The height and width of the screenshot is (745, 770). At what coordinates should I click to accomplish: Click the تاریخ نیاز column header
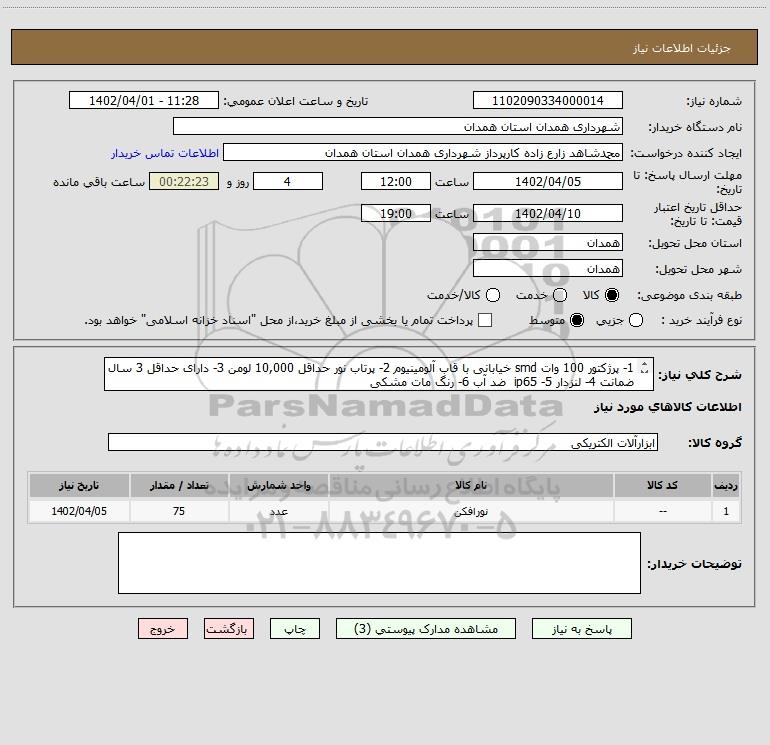[x=79, y=486]
